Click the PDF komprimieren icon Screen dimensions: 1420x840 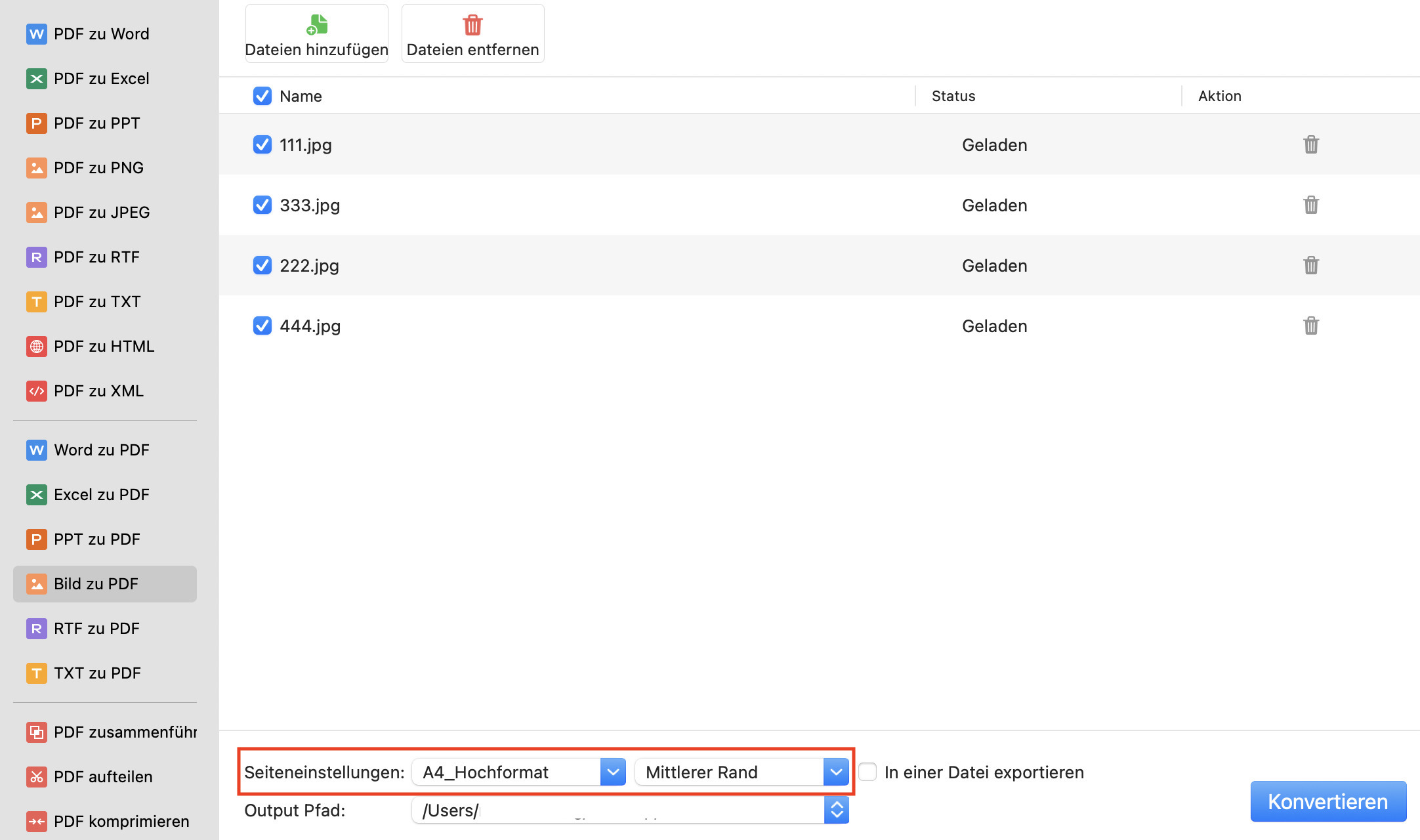click(37, 821)
